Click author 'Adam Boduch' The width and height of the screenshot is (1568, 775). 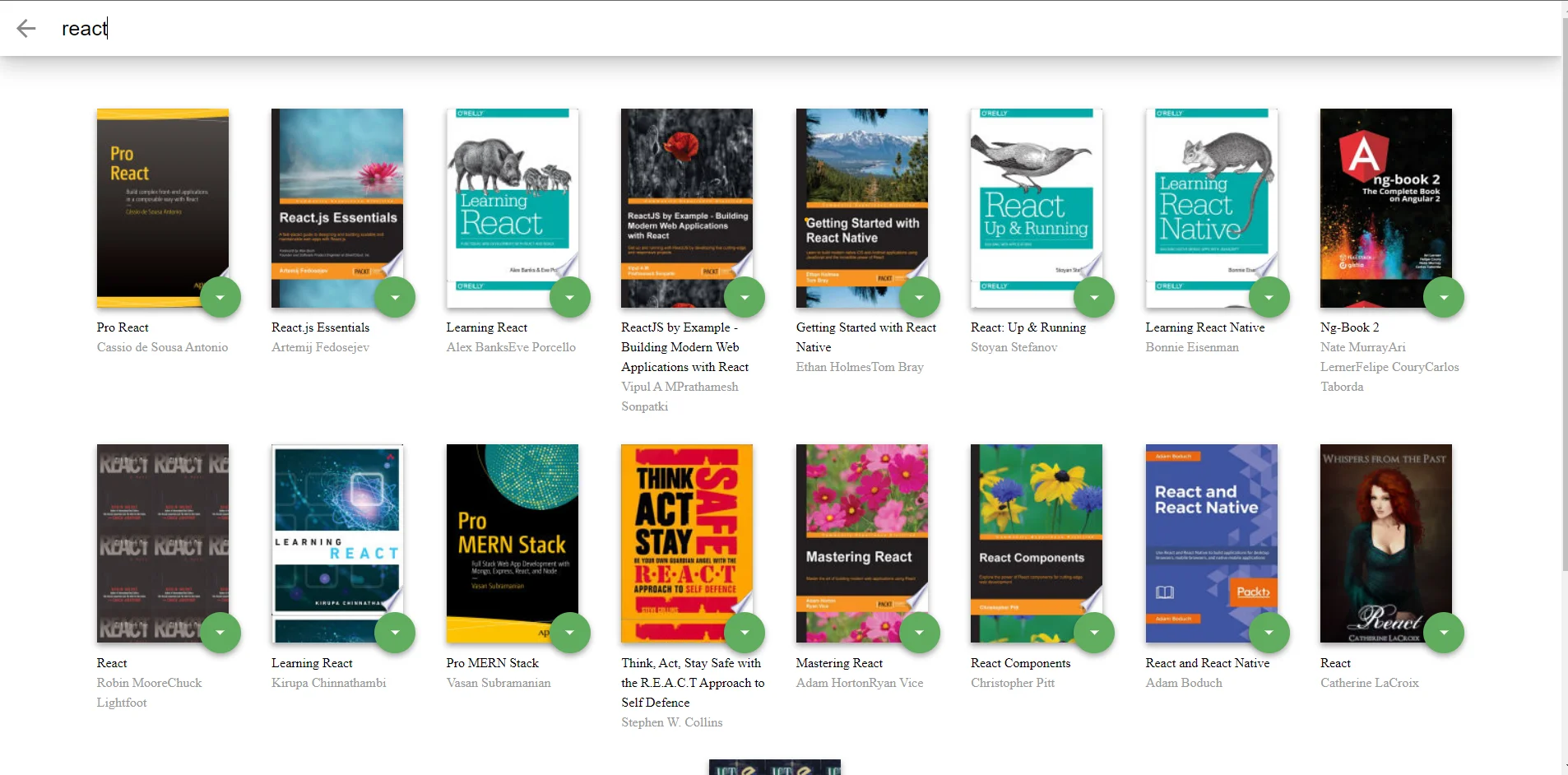tap(1184, 683)
